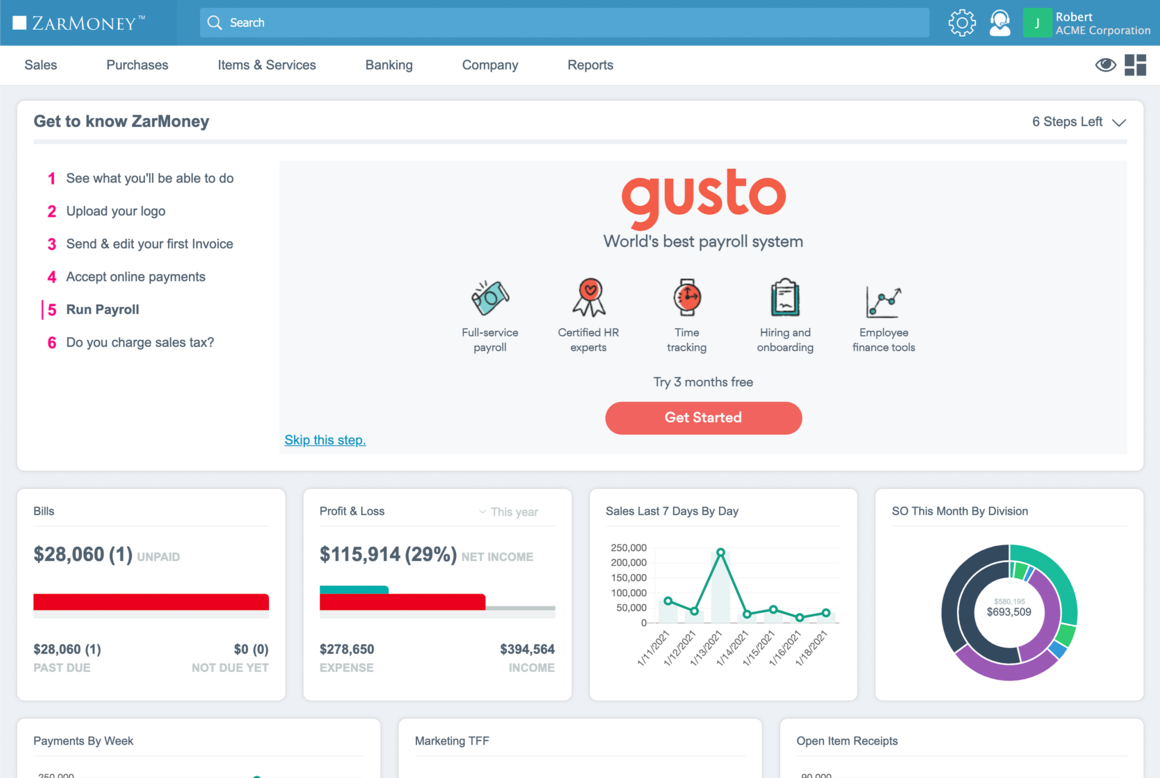Select step 3 Send & edit your first Invoice

[x=141, y=244]
